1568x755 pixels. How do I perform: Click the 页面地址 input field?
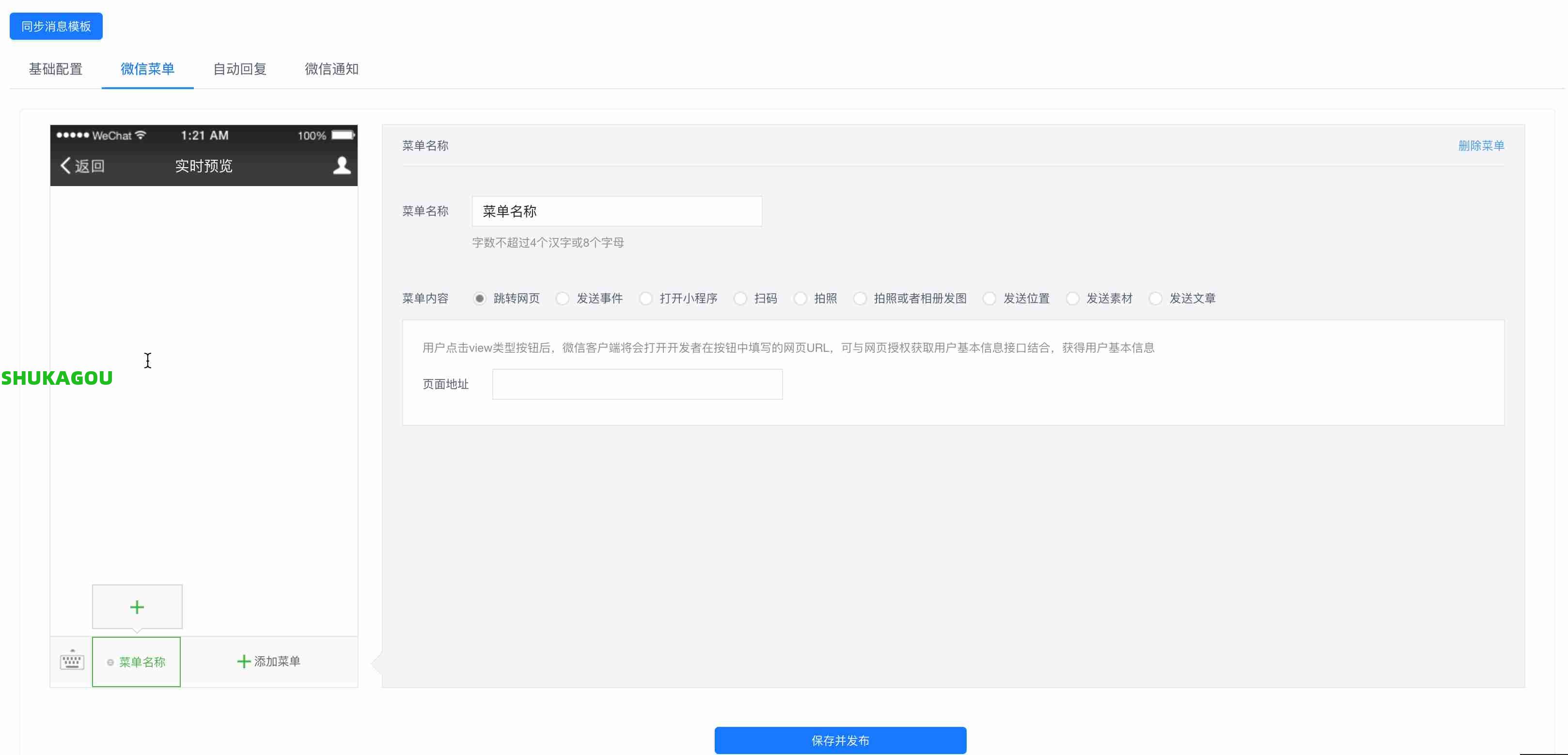pyautogui.click(x=637, y=384)
